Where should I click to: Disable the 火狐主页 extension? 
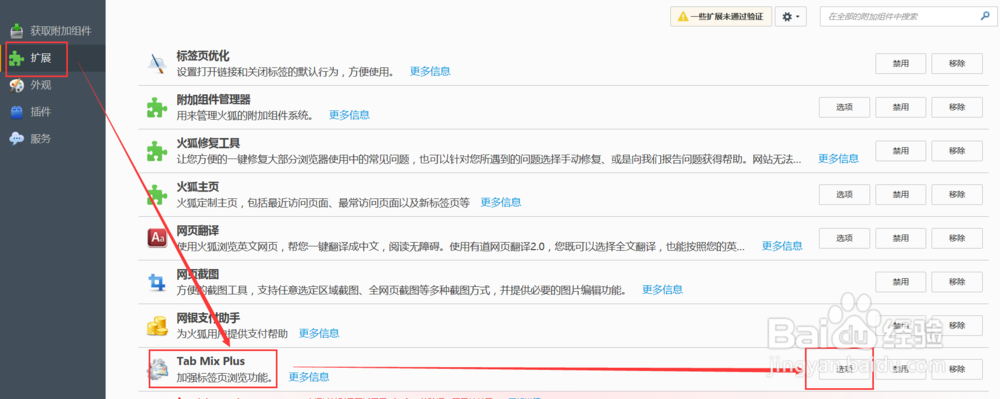point(901,194)
